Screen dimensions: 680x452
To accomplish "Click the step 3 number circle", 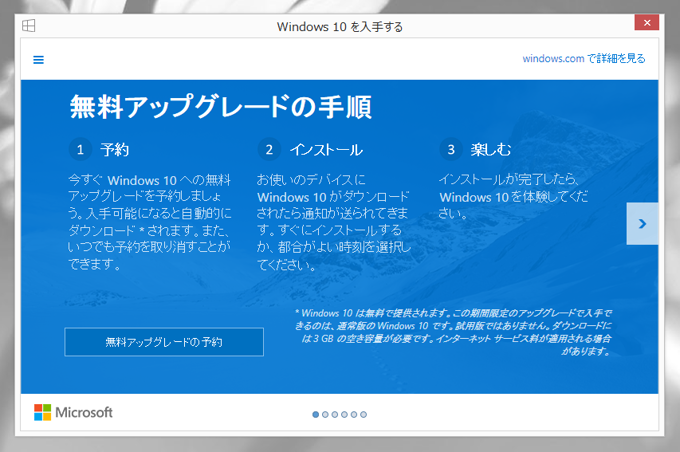I will pos(451,150).
